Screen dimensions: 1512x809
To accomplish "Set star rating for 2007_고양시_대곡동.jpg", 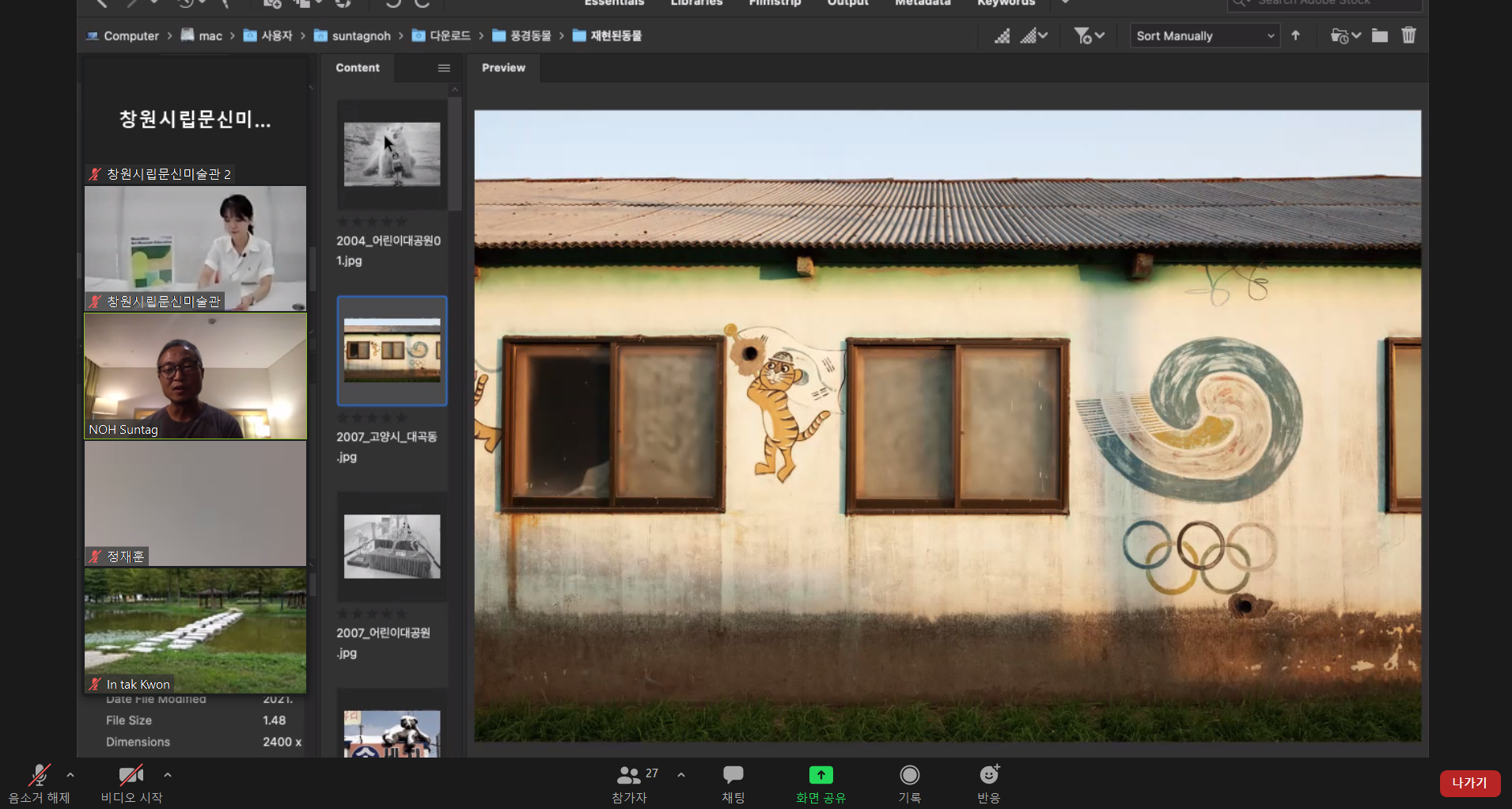I will point(372,418).
